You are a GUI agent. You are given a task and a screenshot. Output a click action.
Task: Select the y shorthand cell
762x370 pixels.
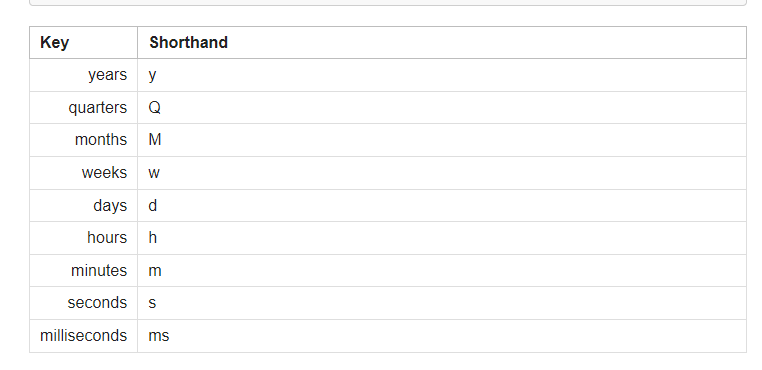pos(442,75)
